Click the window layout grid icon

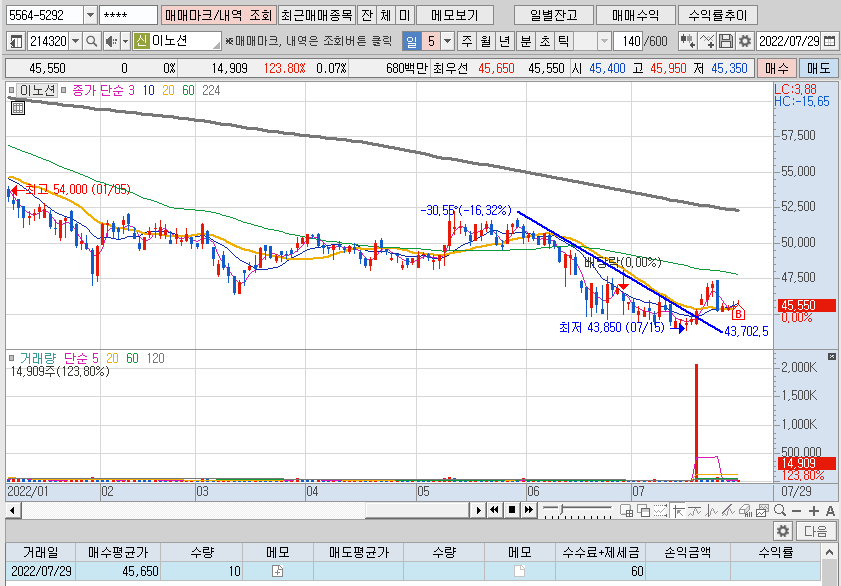(626, 510)
